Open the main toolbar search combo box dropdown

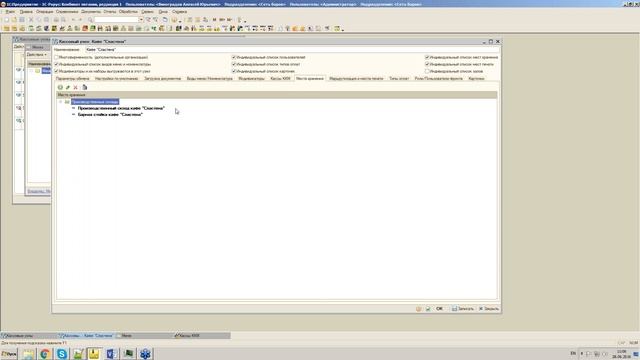click(141, 20)
